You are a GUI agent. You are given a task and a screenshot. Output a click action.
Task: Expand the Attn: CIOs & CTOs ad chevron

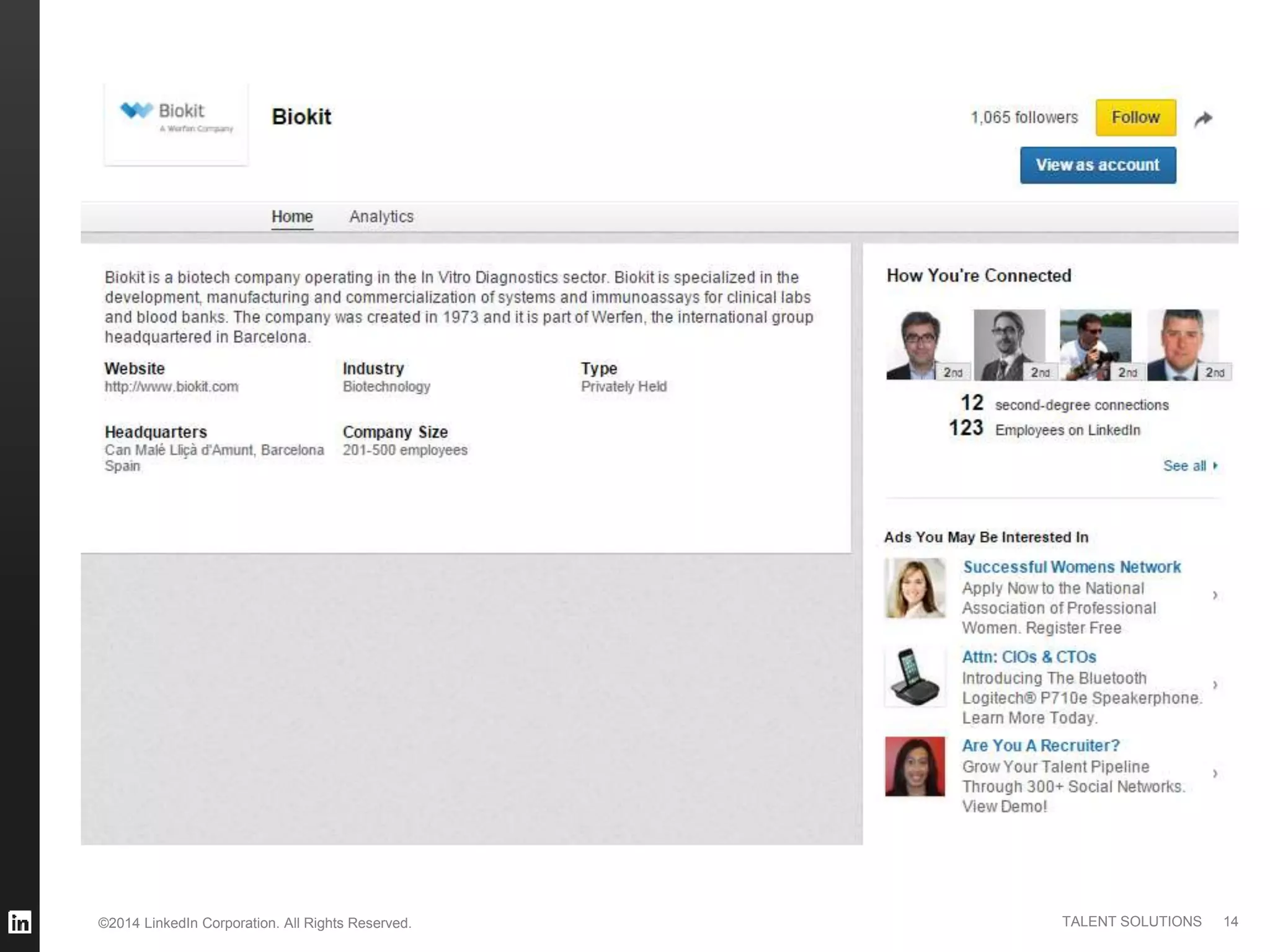click(1215, 685)
